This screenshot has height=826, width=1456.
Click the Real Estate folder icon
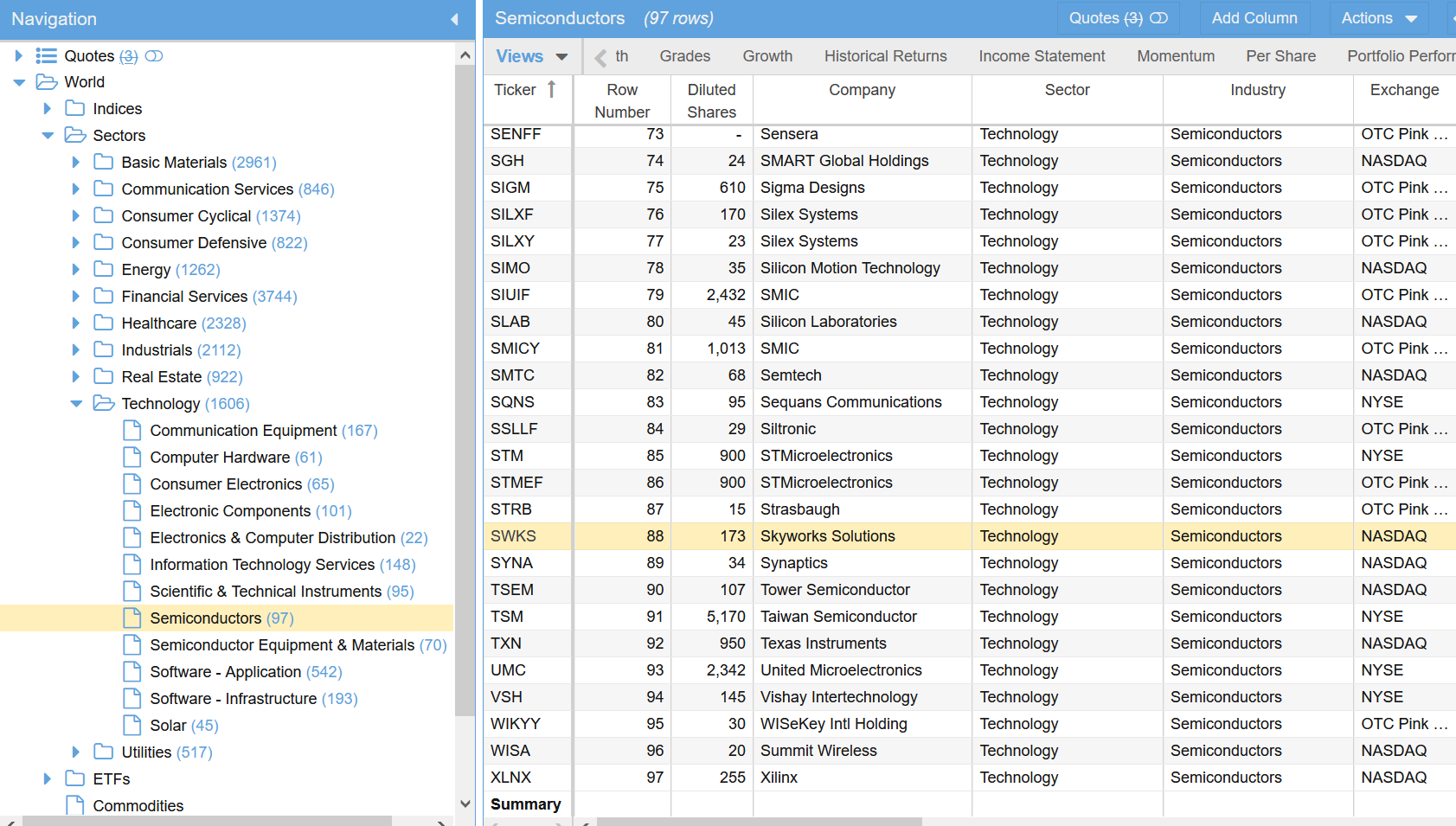point(104,376)
